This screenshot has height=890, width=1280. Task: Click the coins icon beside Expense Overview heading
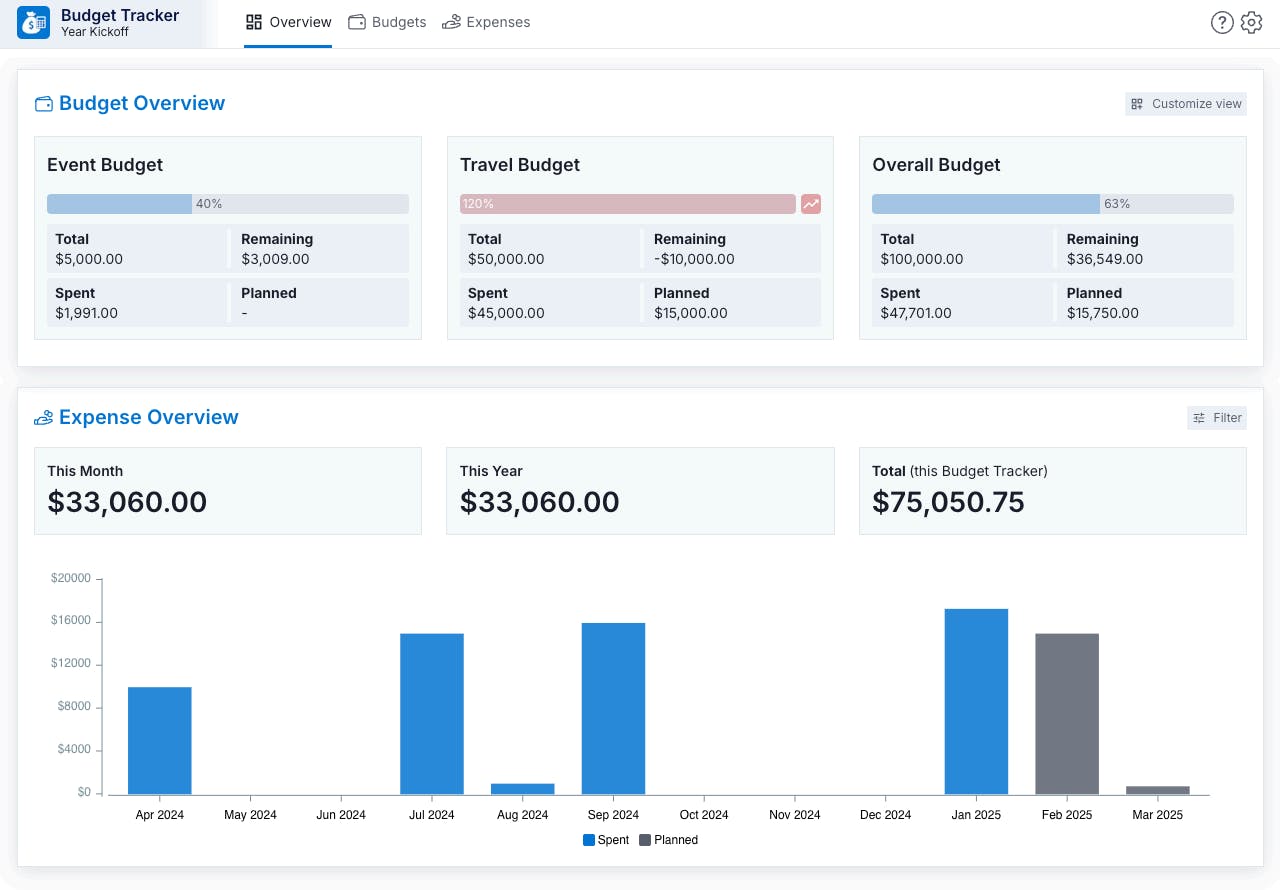(x=42, y=417)
